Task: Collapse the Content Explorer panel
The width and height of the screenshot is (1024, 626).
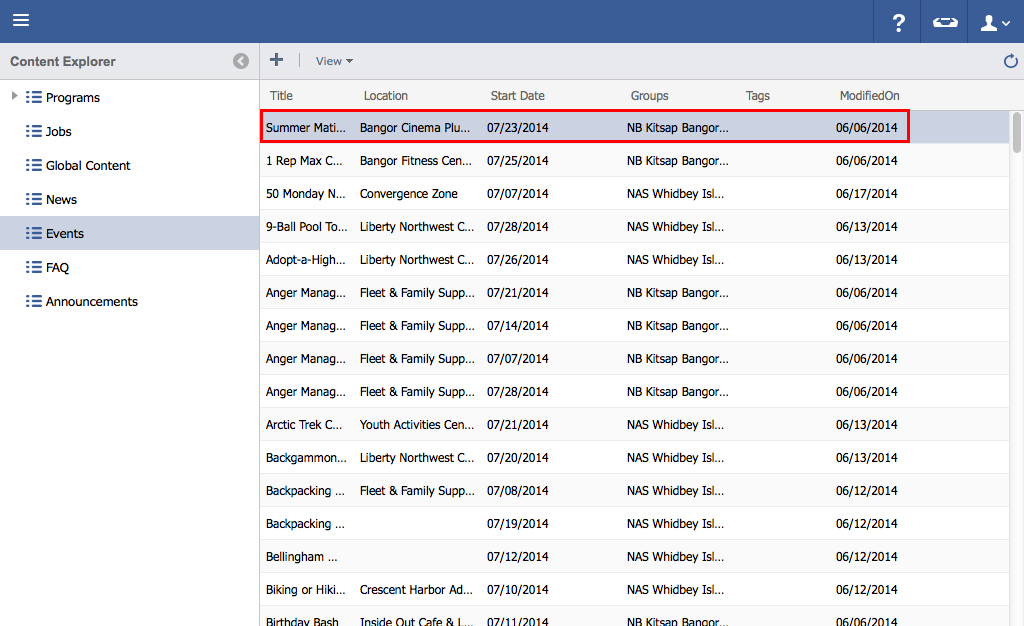Action: click(241, 61)
